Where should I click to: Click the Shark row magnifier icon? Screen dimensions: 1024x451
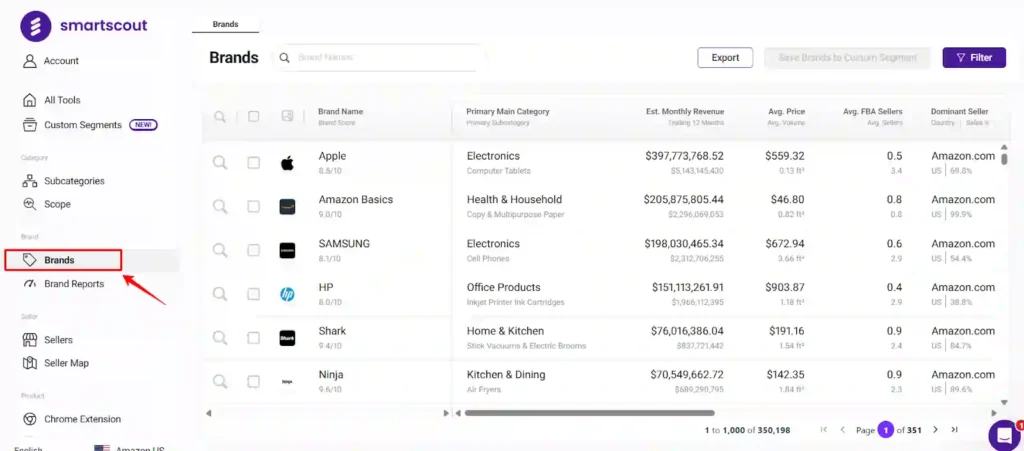220,338
